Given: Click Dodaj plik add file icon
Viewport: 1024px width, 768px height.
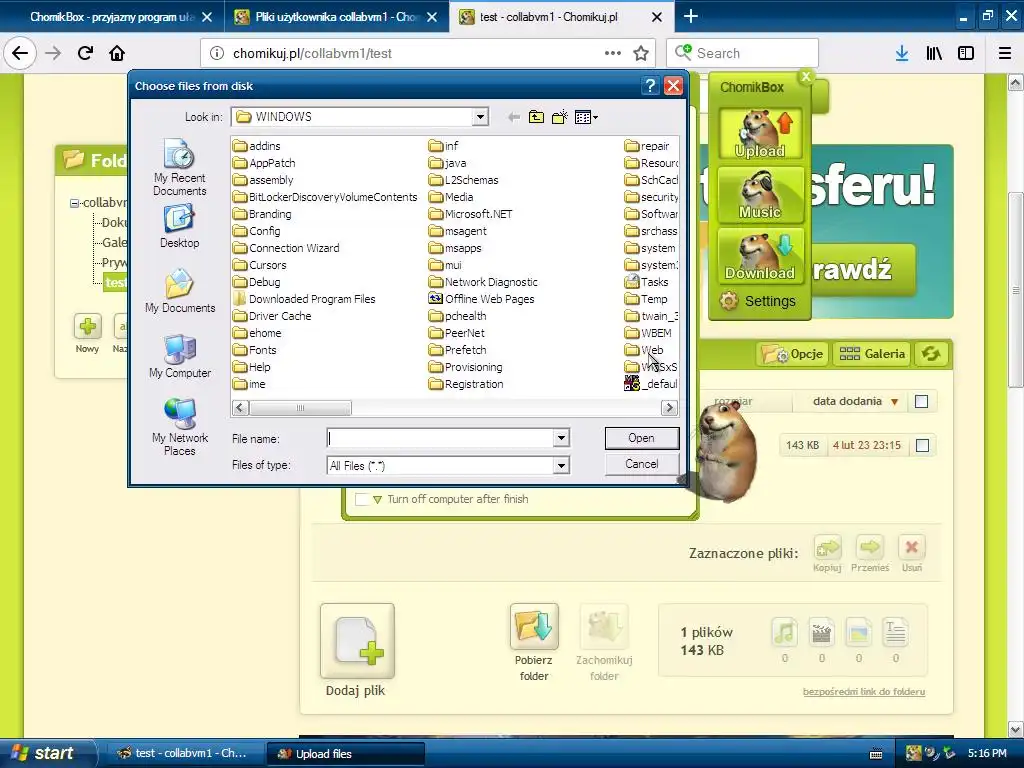Looking at the screenshot, I should pyautogui.click(x=357, y=641).
